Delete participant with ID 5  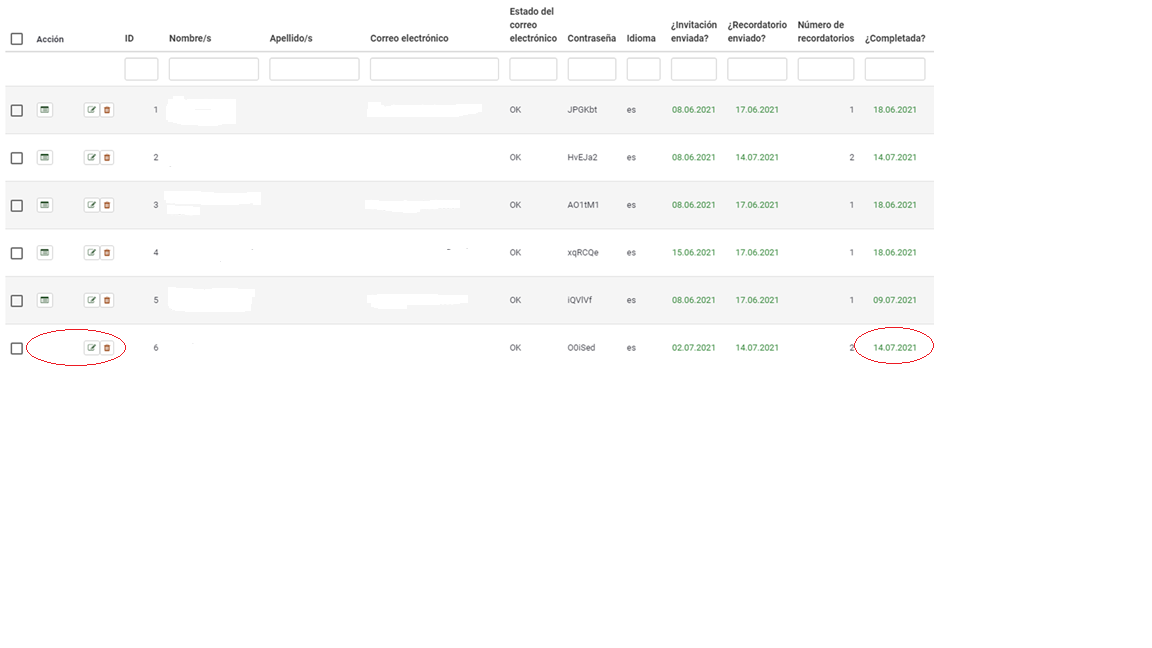coord(107,300)
